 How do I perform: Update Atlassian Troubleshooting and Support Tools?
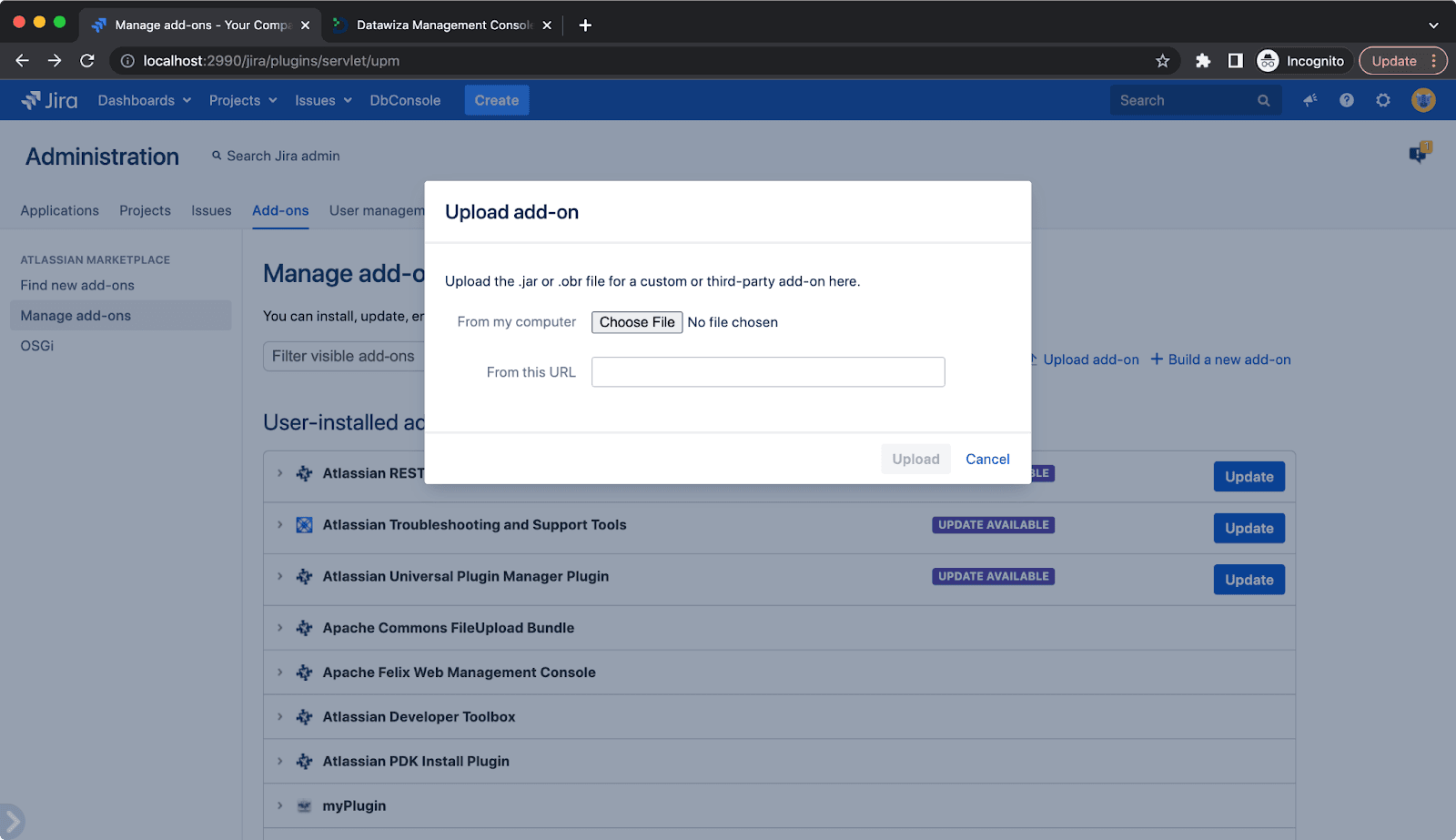(1249, 528)
